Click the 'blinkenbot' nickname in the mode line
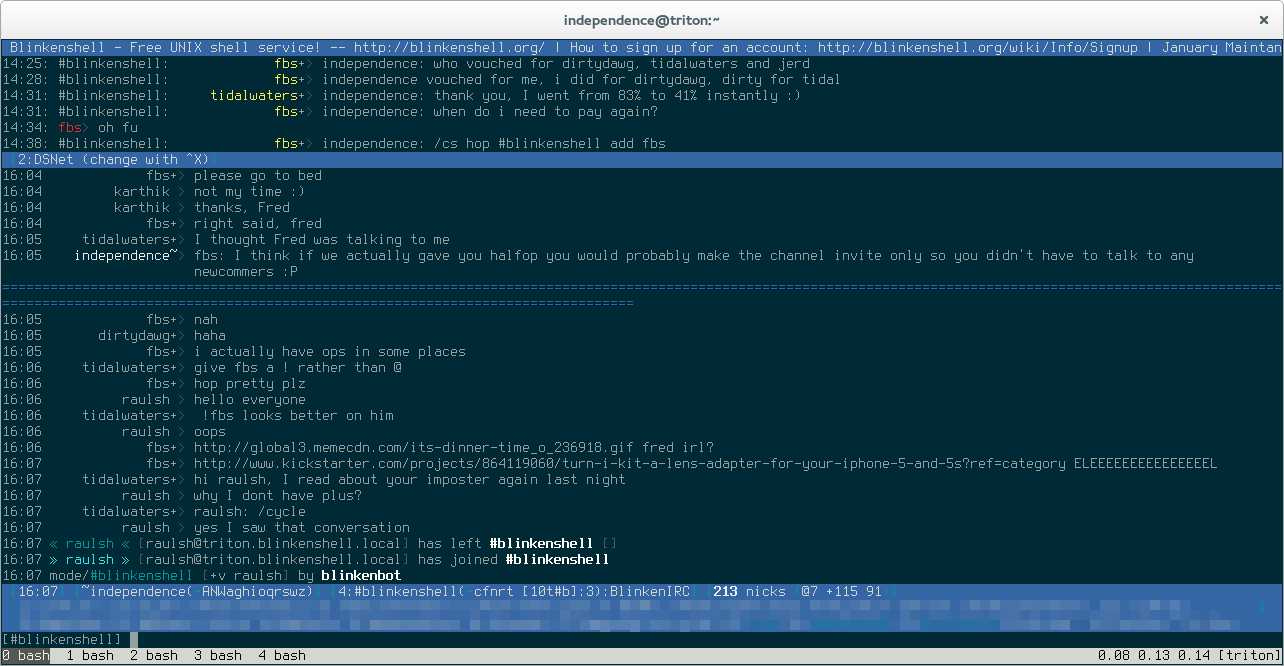This screenshot has height=666, width=1284. [x=361, y=576]
